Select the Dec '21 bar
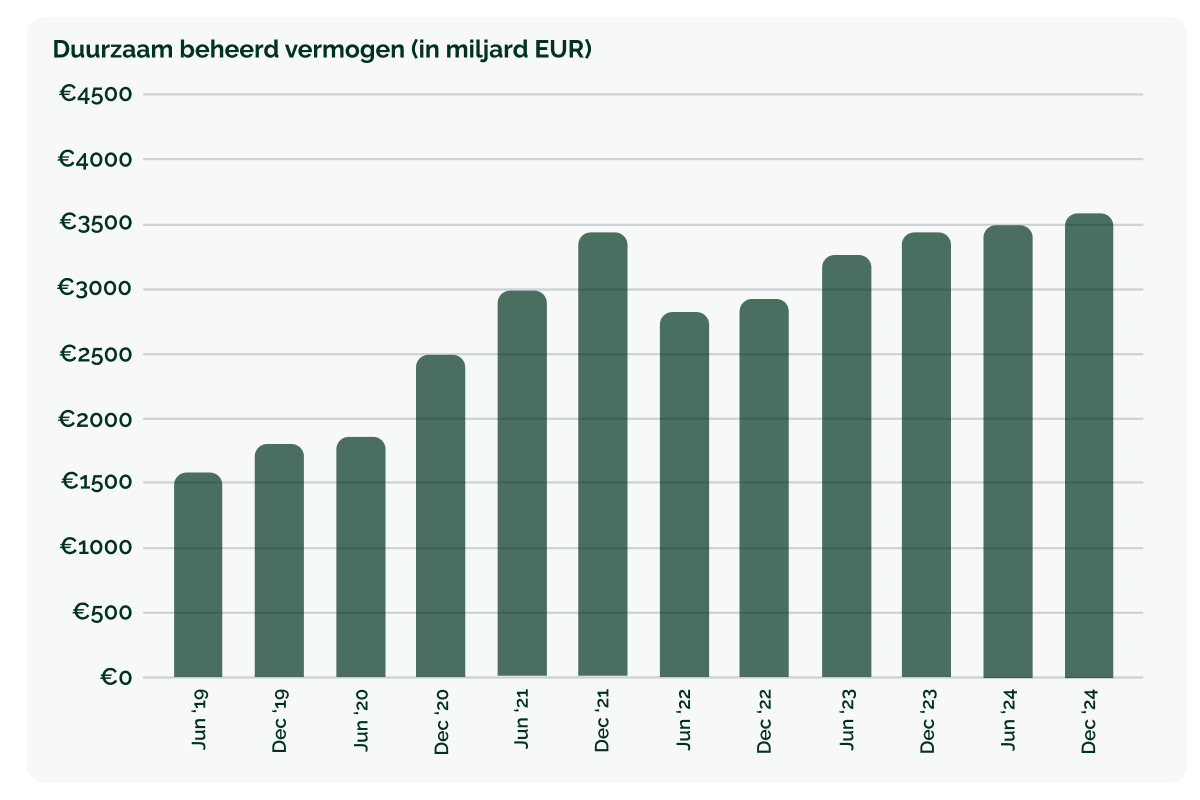This screenshot has height=800, width=1200. 603,455
